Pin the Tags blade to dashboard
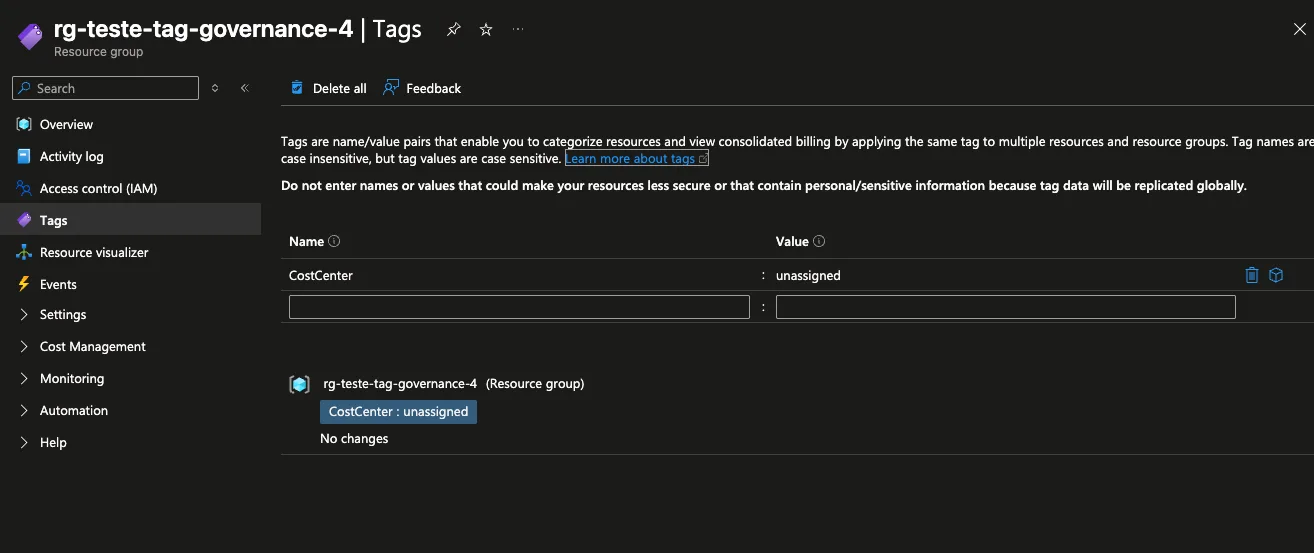The height and width of the screenshot is (553, 1314). point(454,30)
